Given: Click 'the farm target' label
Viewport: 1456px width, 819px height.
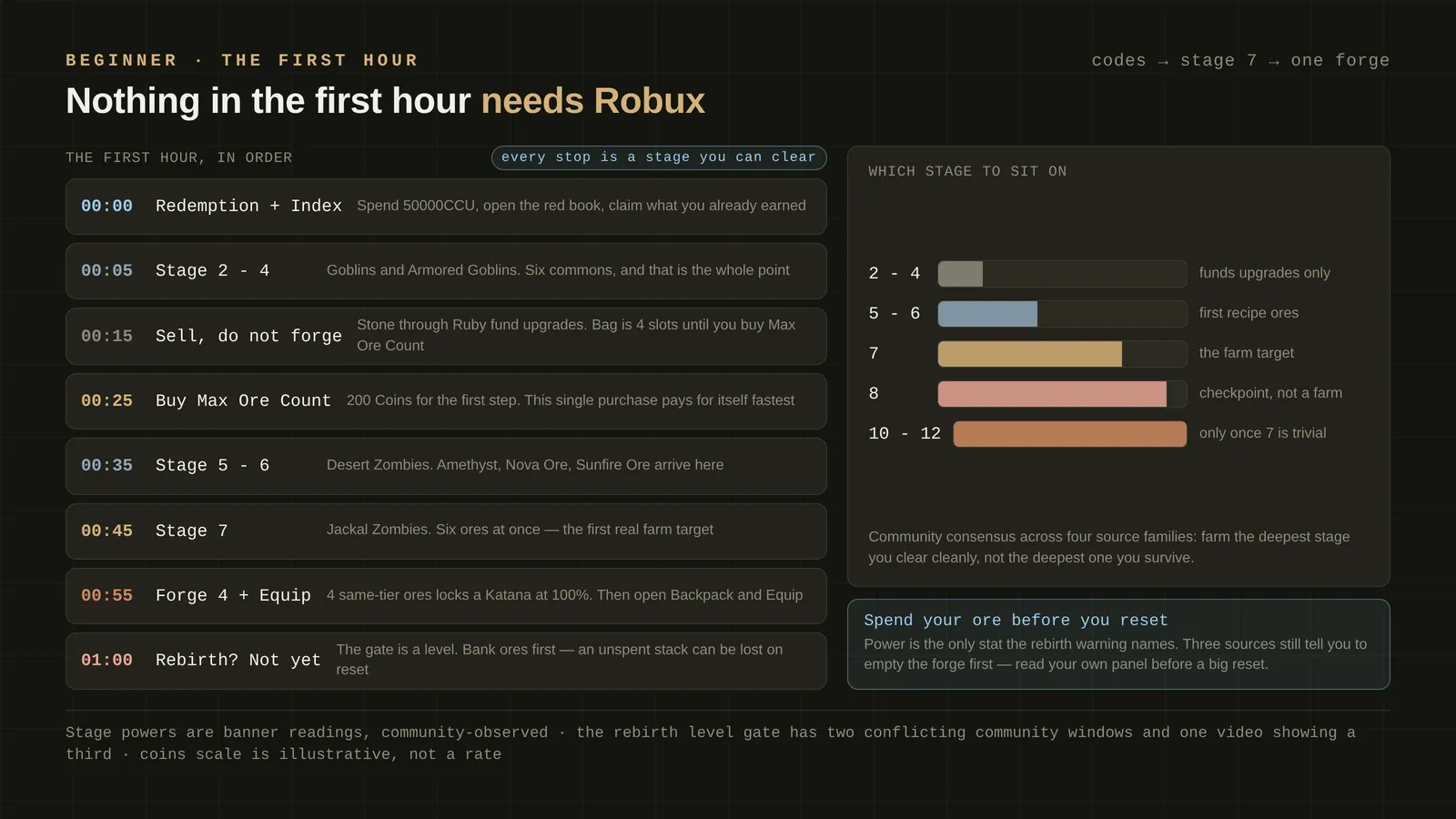Looking at the screenshot, I should tap(1246, 353).
